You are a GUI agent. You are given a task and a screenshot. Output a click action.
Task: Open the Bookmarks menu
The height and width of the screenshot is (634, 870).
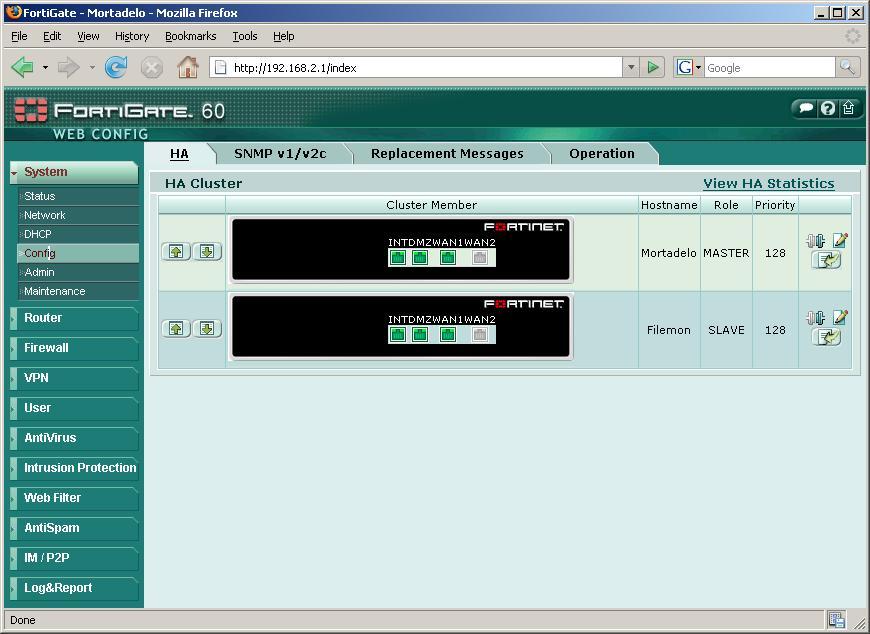pos(191,36)
